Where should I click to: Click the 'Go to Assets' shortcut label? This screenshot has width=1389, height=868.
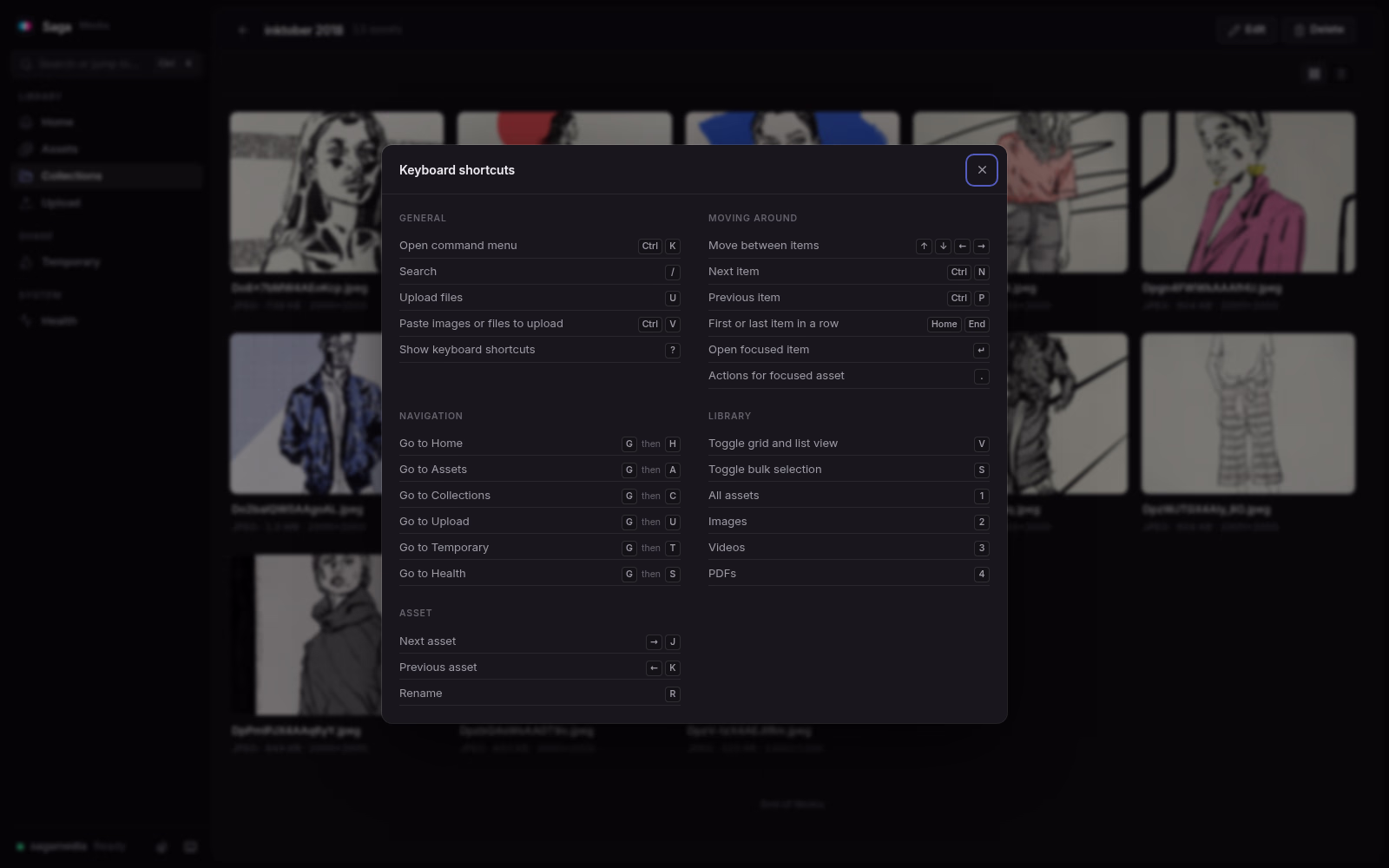coord(433,470)
